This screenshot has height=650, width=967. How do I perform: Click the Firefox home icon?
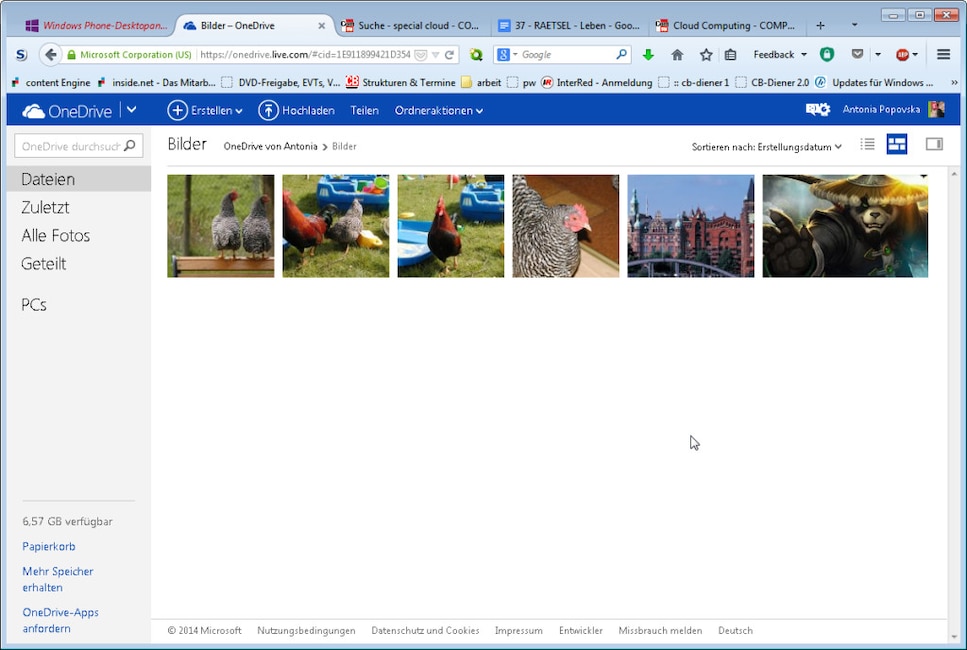679,54
